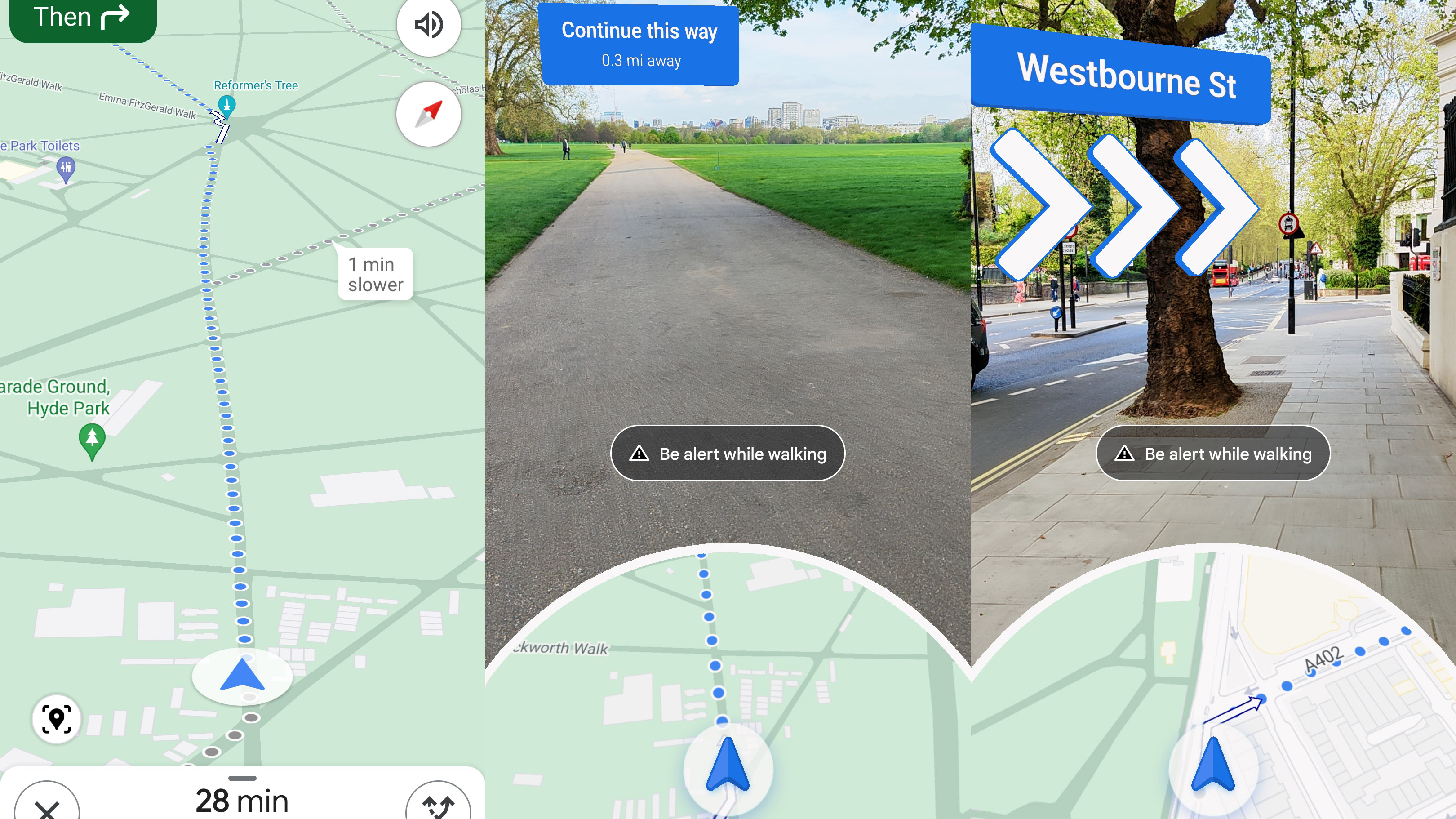This screenshot has height=819, width=1456.
Task: Expand the 'Continue this way' route step
Action: point(641,44)
